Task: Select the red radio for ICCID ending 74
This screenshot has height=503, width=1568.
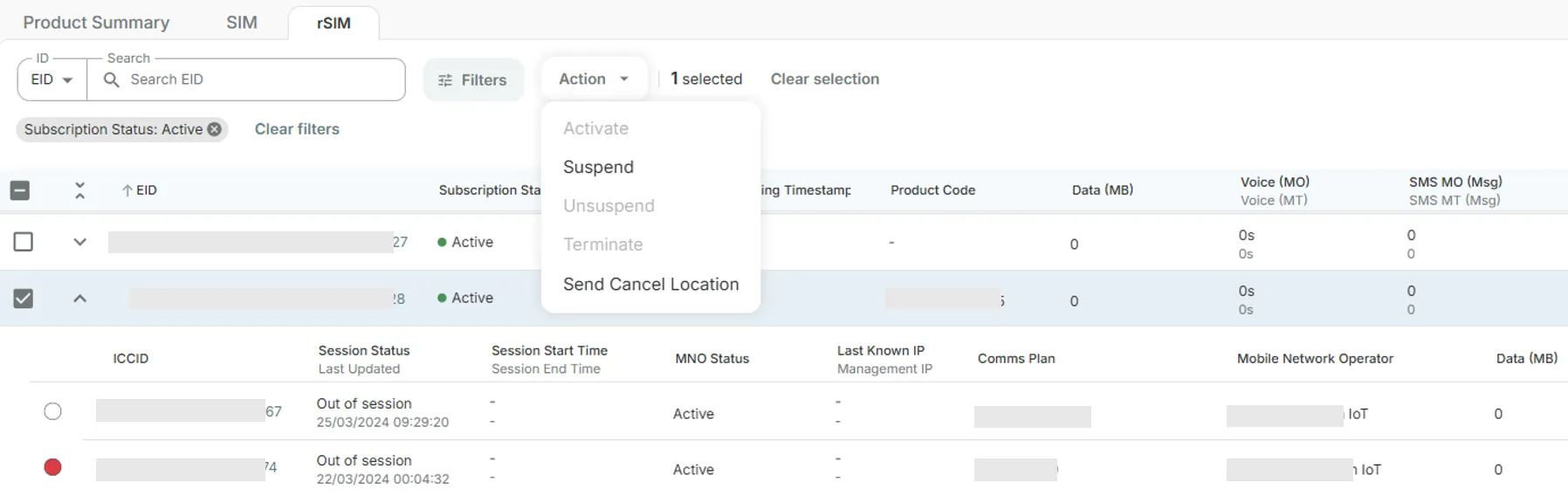Action: point(52,467)
